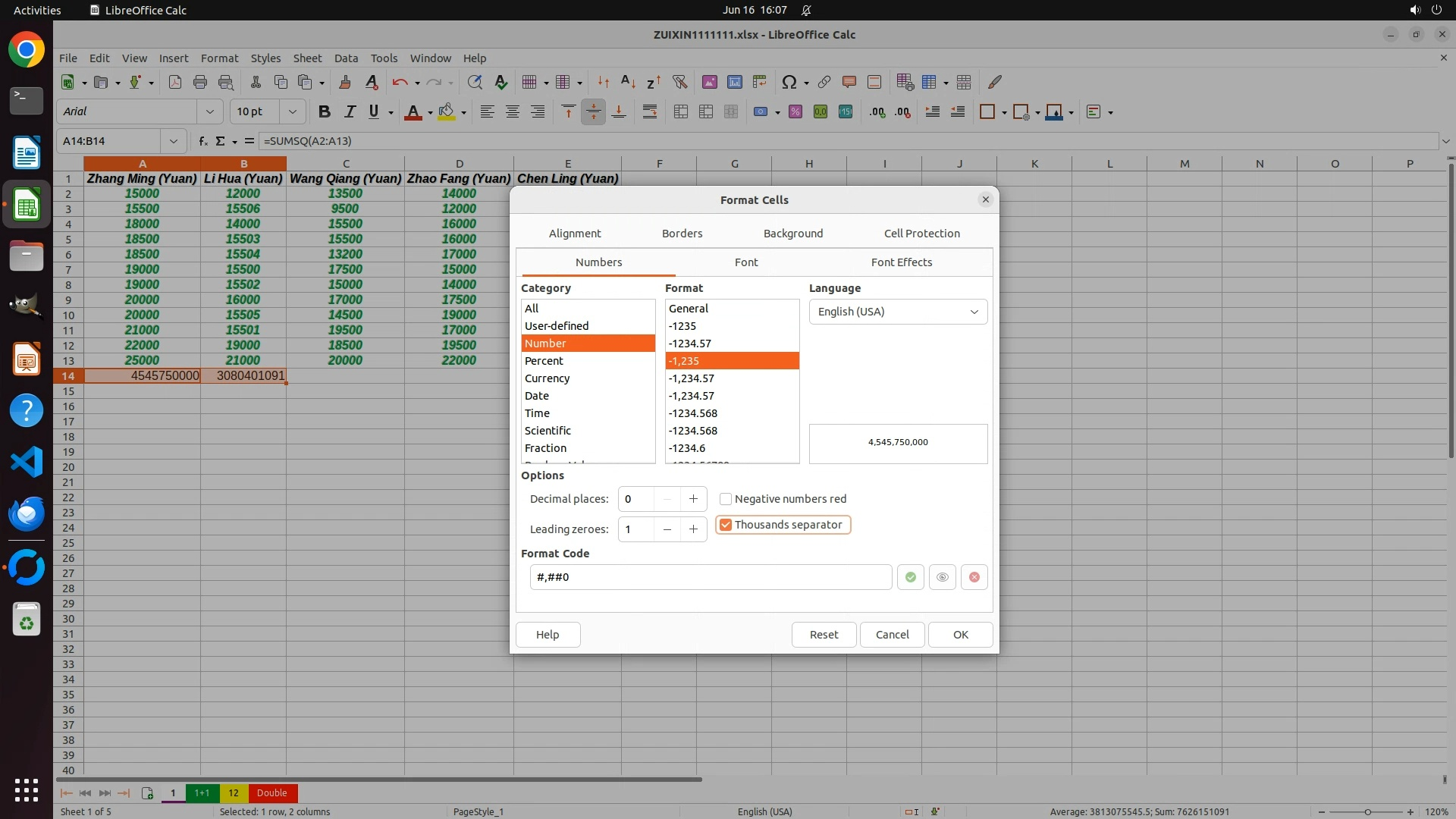This screenshot has width=1456, height=819.
Task: Enable Negative numbers red checkbox
Action: 726,499
